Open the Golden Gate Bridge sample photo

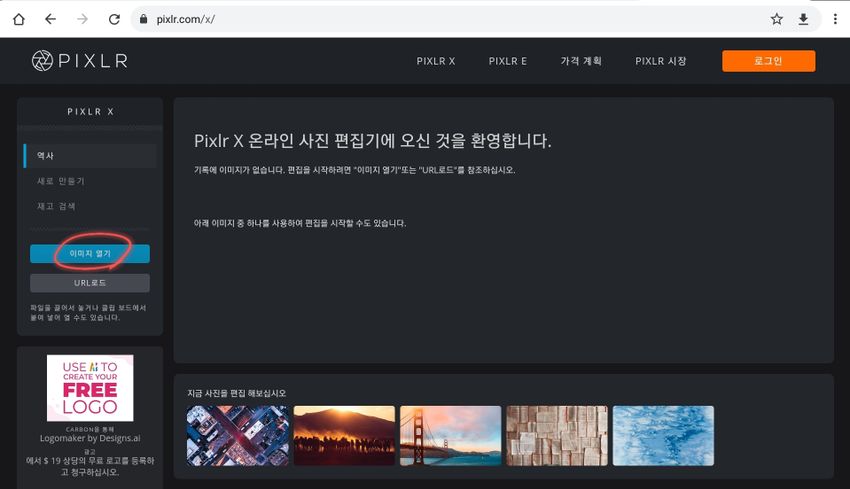pos(450,436)
